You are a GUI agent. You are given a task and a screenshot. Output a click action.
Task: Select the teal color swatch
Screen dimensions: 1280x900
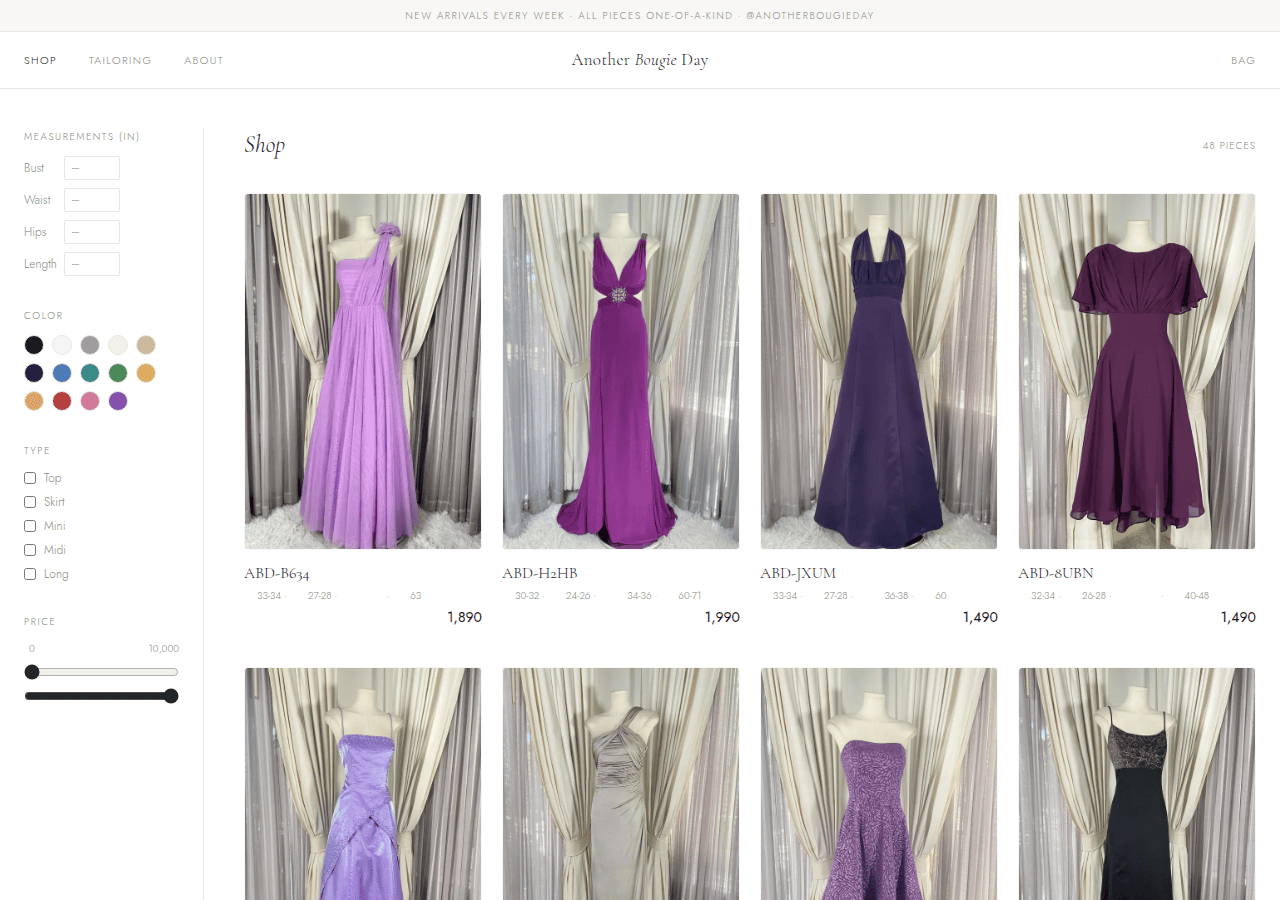(x=90, y=373)
